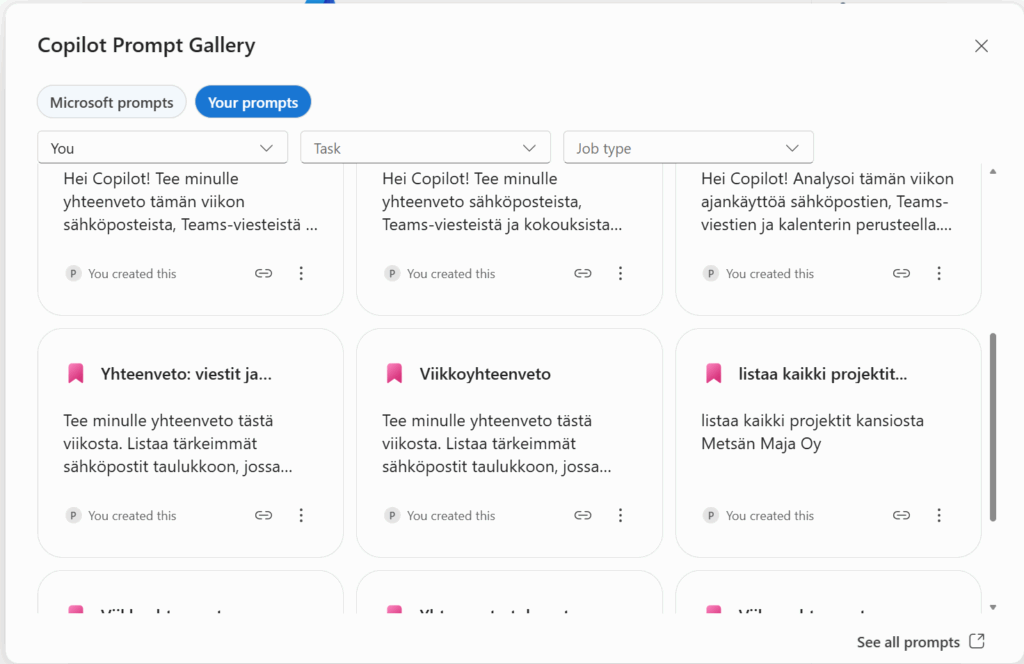1024x664 pixels.
Task: Open the 'You' filter dropdown
Action: click(x=163, y=148)
